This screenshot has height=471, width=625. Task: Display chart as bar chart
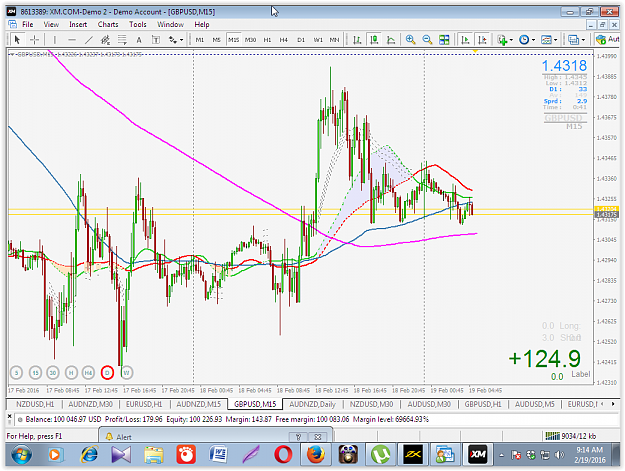coord(357,40)
